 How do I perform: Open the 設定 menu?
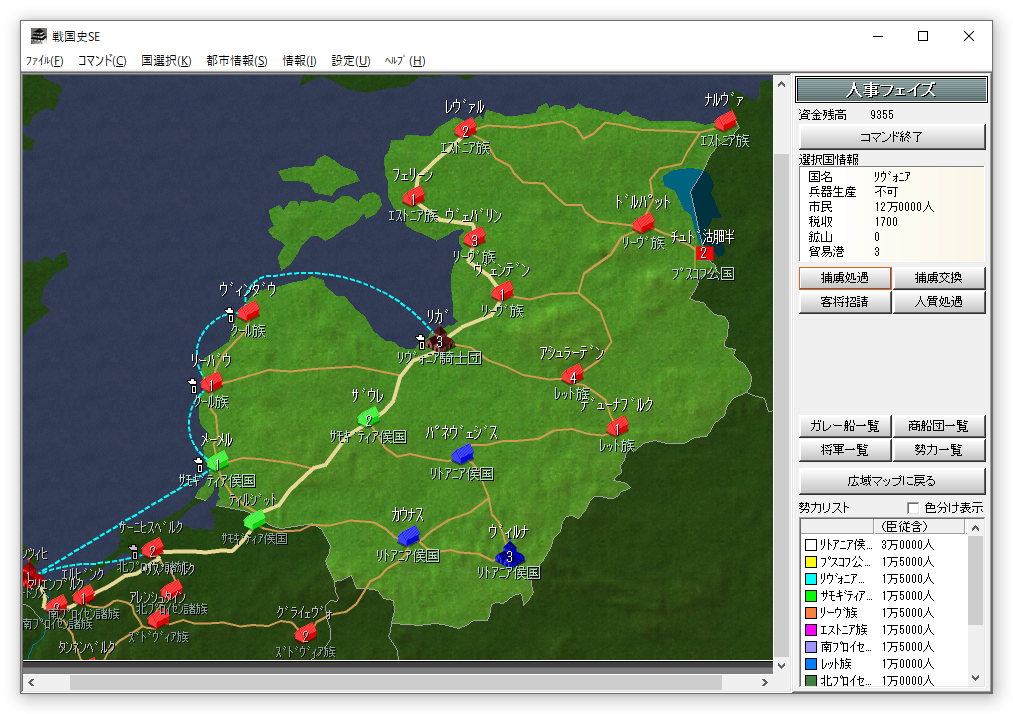351,61
